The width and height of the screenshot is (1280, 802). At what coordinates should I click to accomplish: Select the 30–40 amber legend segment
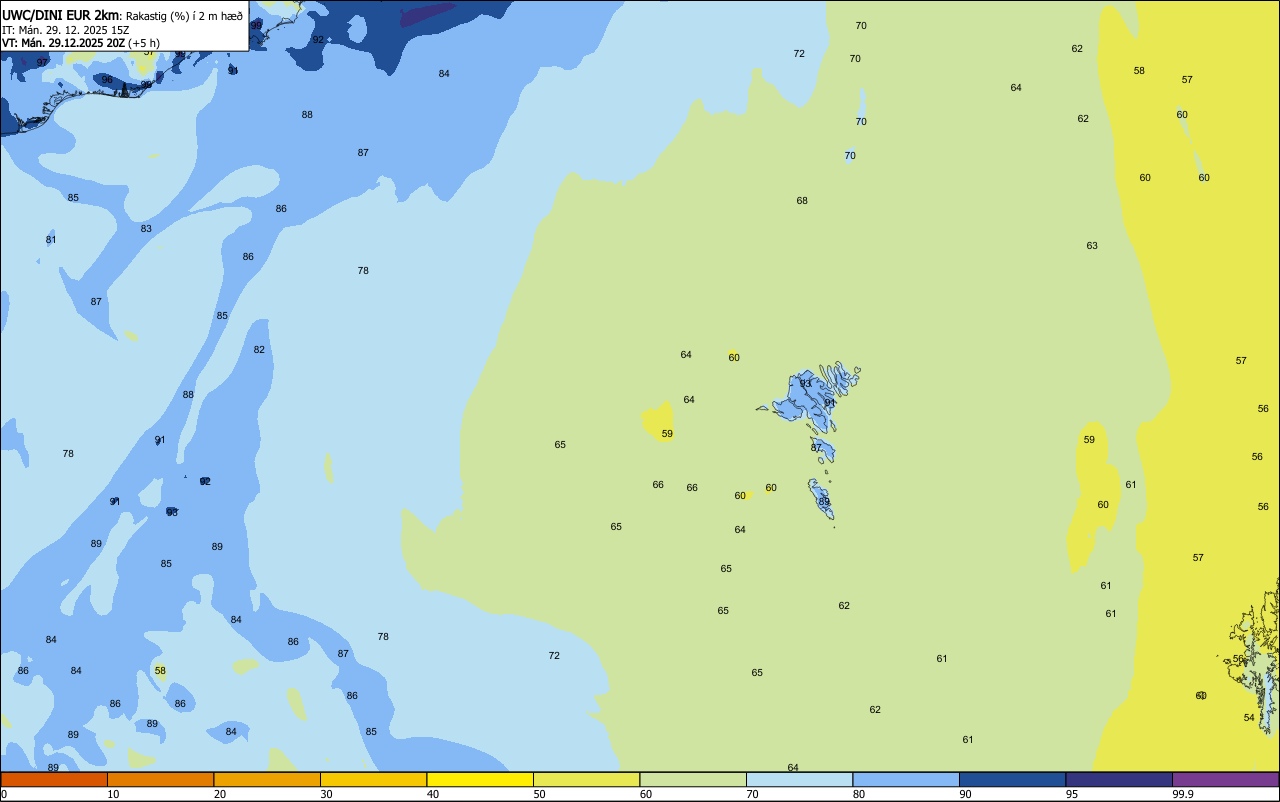[373, 779]
